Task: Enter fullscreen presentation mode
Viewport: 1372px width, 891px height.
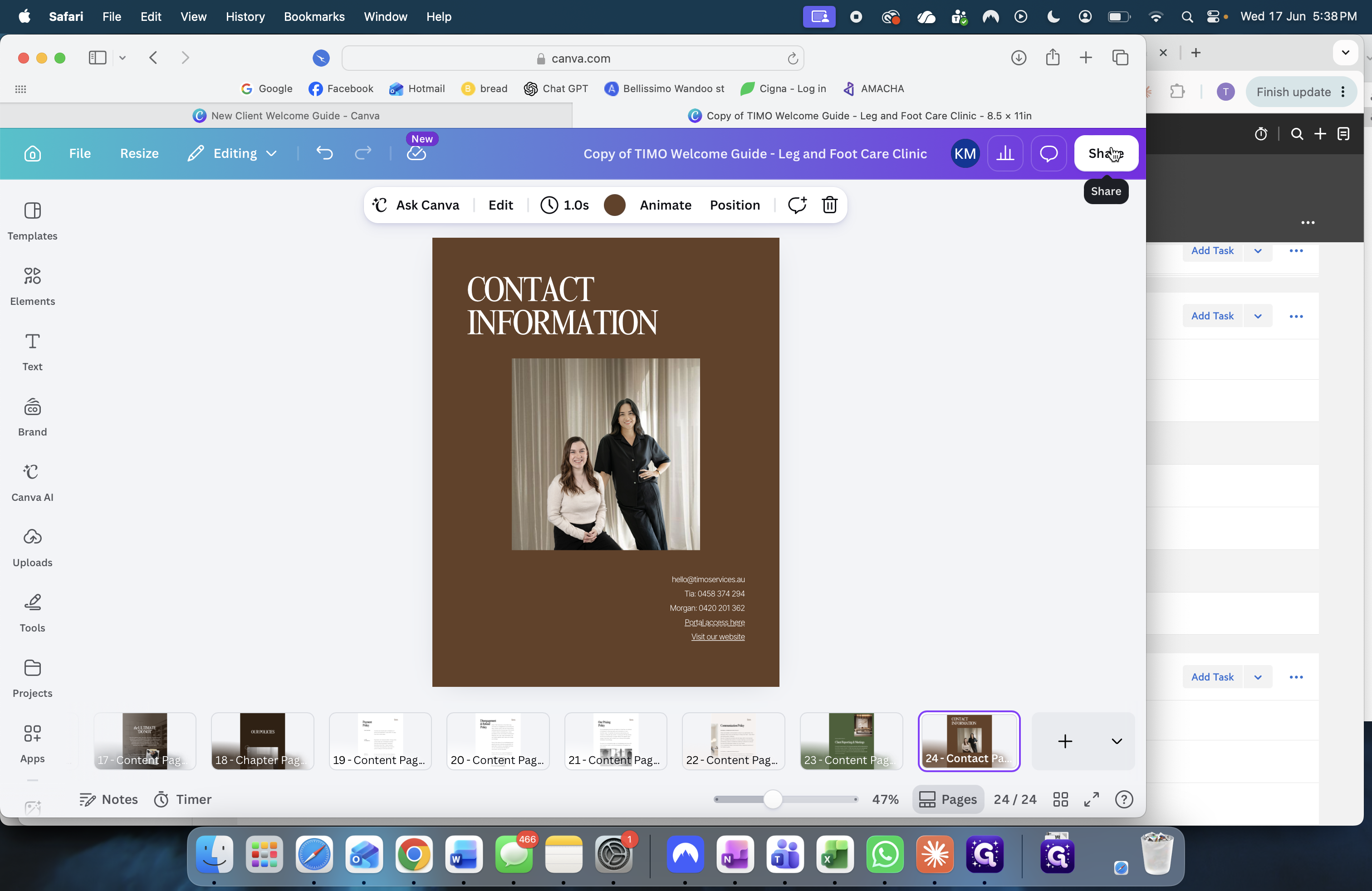Action: [x=1092, y=799]
